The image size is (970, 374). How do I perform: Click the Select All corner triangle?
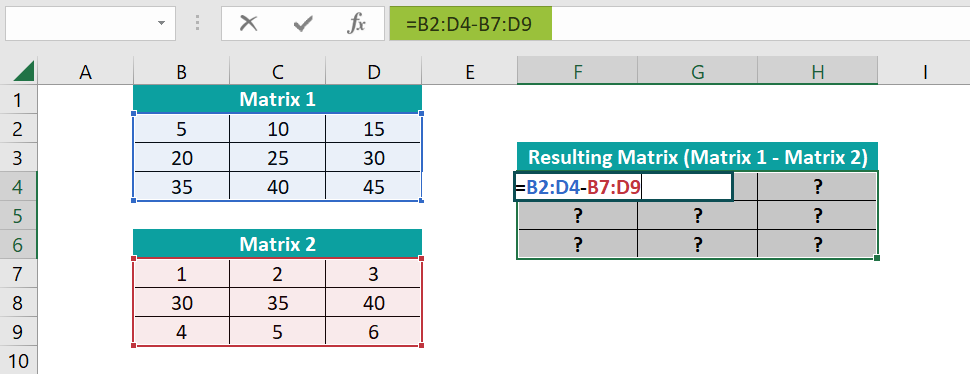coord(24,72)
